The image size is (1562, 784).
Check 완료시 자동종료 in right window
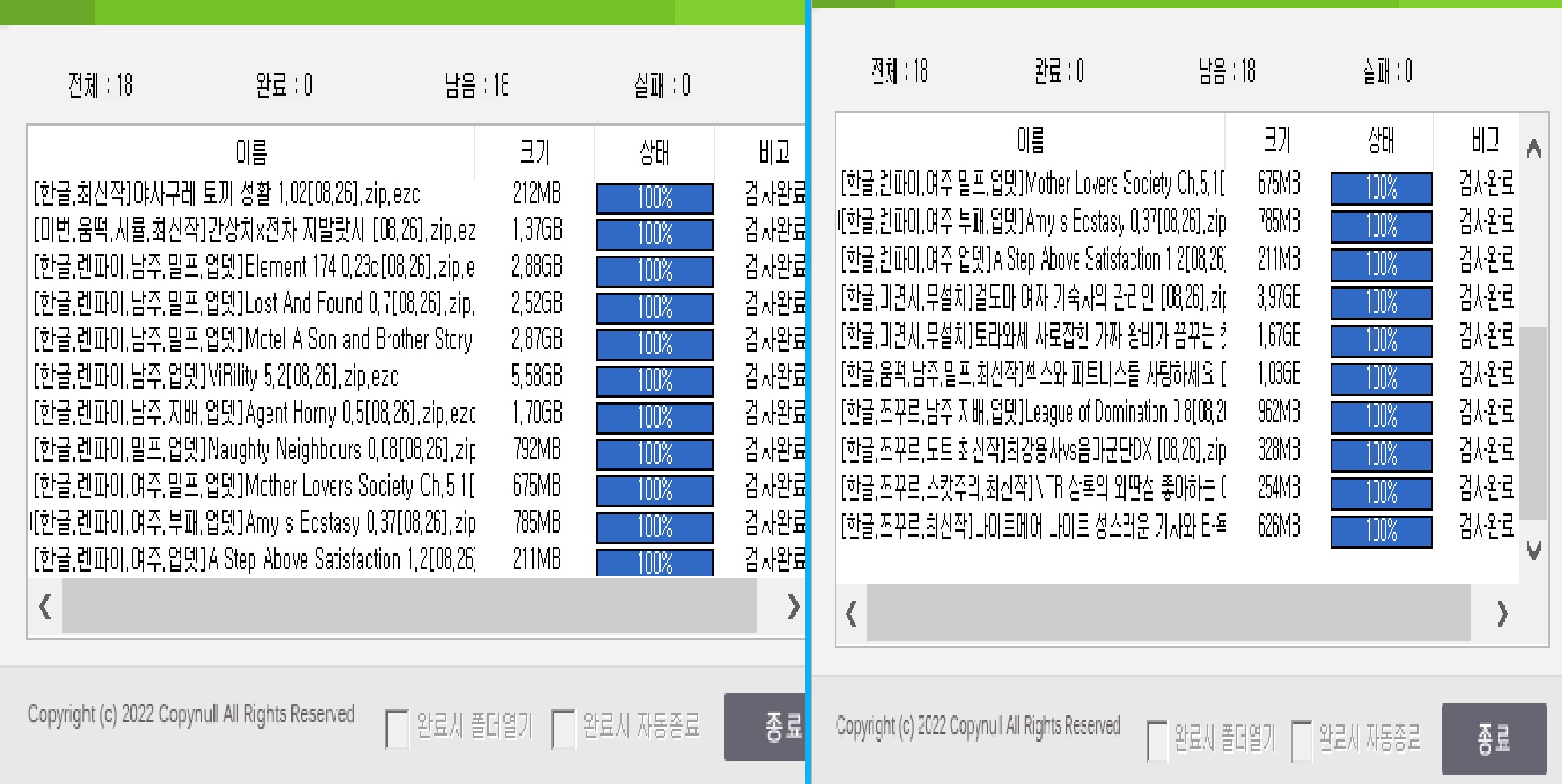click(x=1302, y=740)
